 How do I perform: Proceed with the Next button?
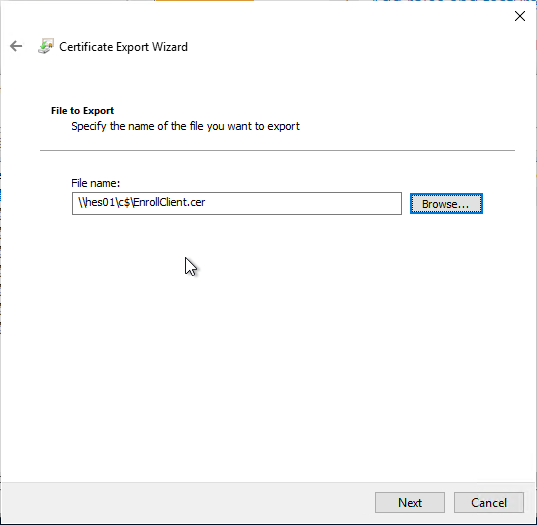(x=410, y=502)
